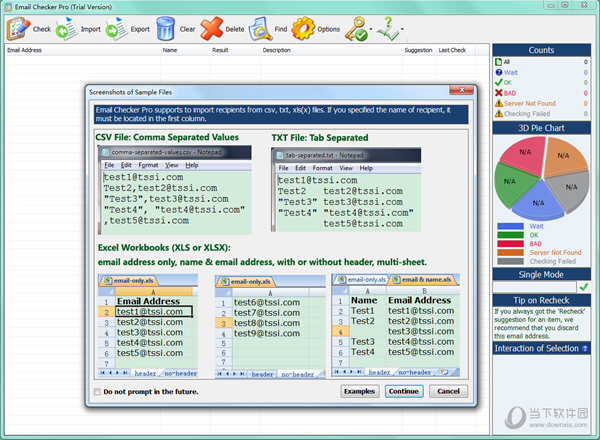The width and height of the screenshot is (600, 440).
Task: Click the key registration icon
Action: pyautogui.click(x=356, y=29)
